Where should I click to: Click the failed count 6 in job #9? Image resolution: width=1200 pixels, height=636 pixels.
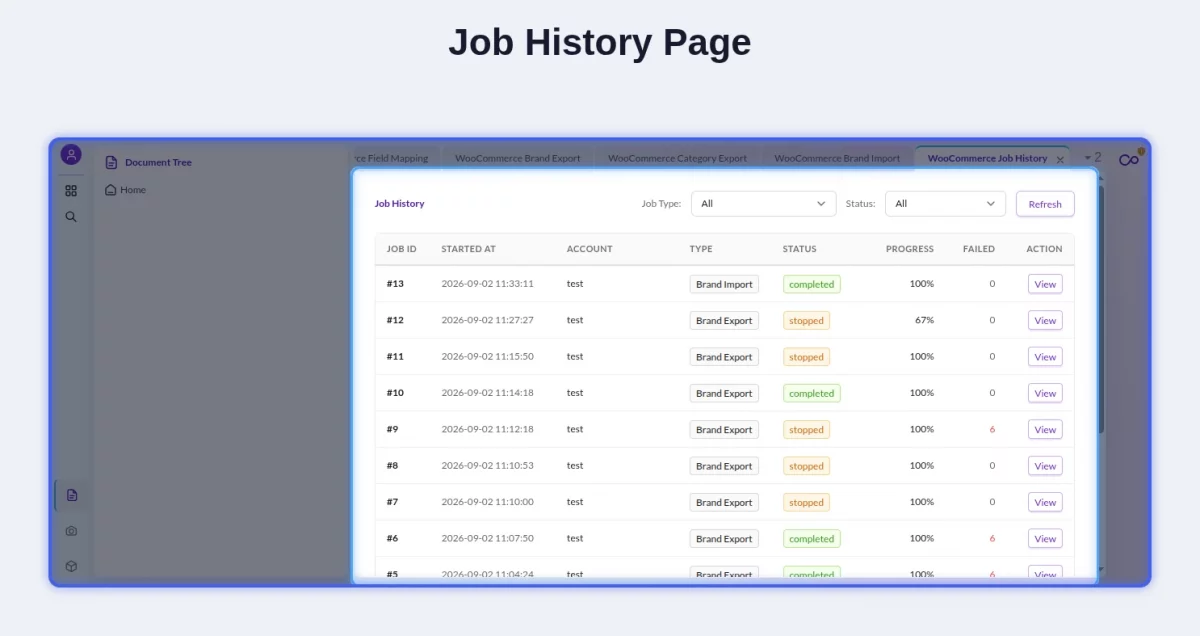992,429
